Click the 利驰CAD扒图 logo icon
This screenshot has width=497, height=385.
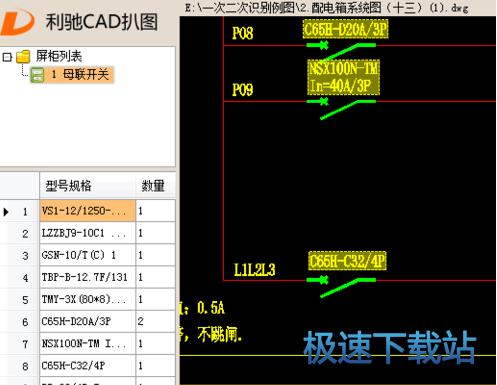coord(17,22)
